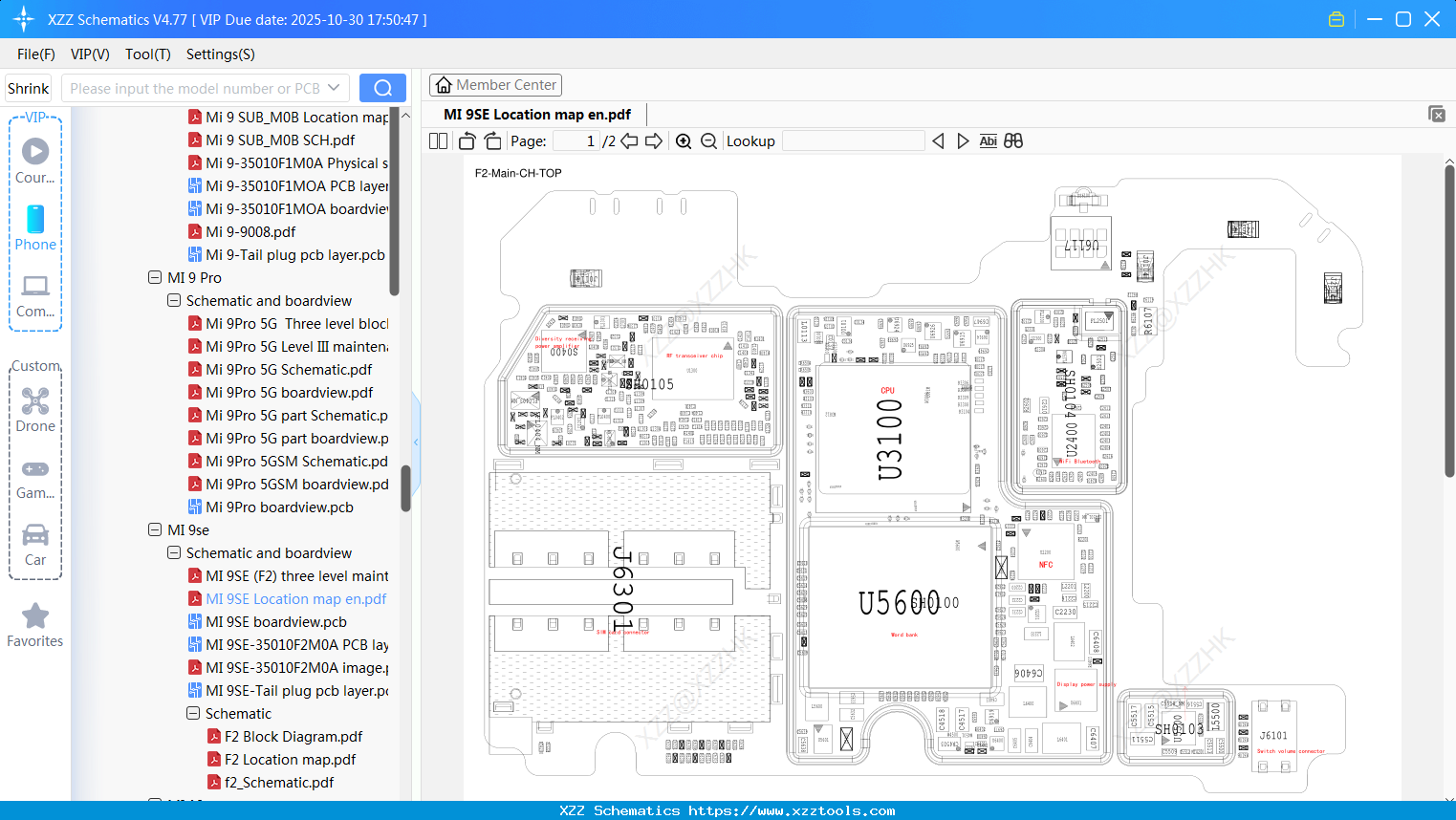
Task: Collapse the MI 9se tree node
Action: click(155, 529)
